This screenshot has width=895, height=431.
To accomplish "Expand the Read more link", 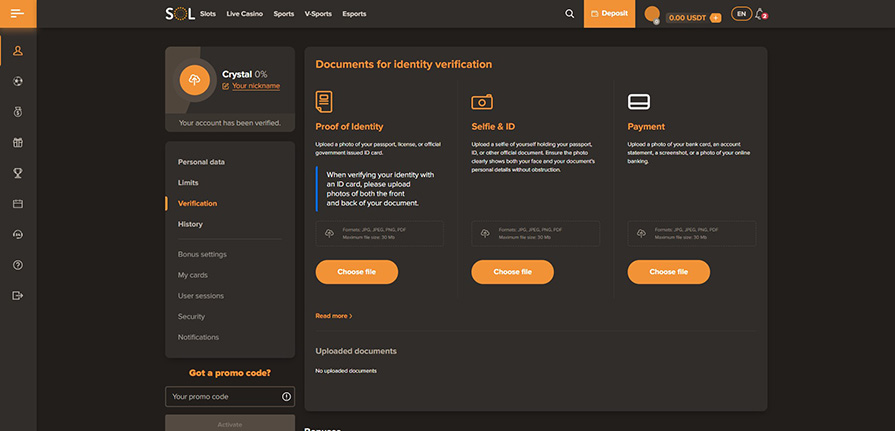I will [x=334, y=316].
